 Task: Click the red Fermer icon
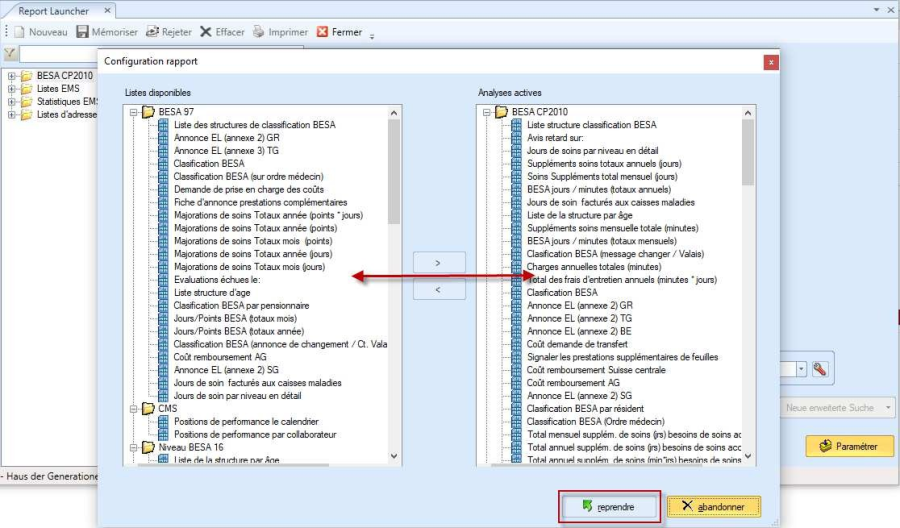click(x=323, y=32)
